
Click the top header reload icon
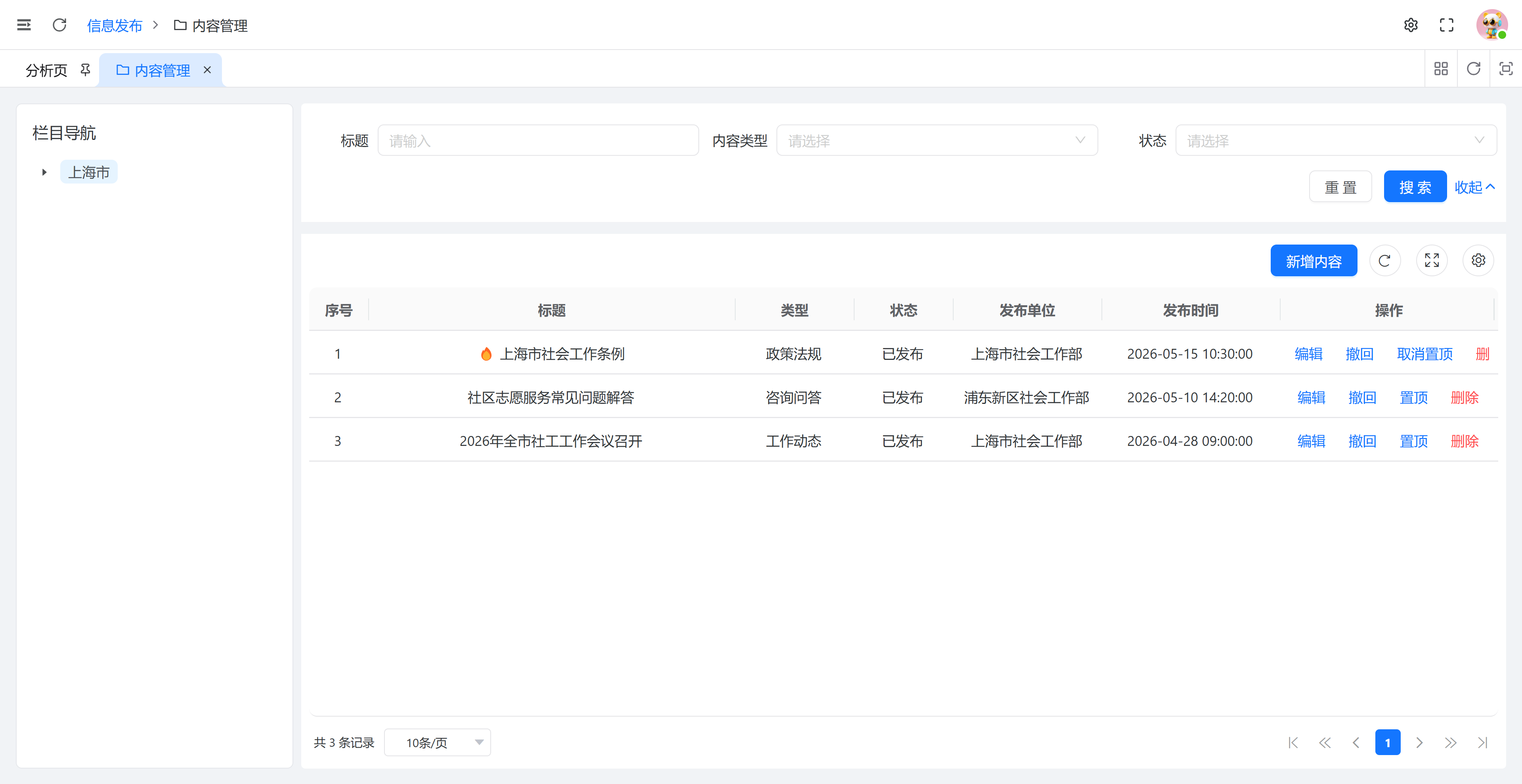tap(59, 25)
